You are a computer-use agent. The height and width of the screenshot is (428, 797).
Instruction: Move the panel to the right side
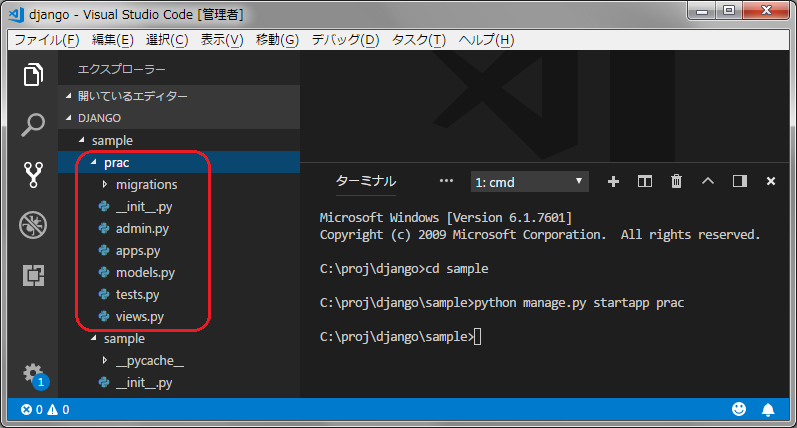[740, 181]
